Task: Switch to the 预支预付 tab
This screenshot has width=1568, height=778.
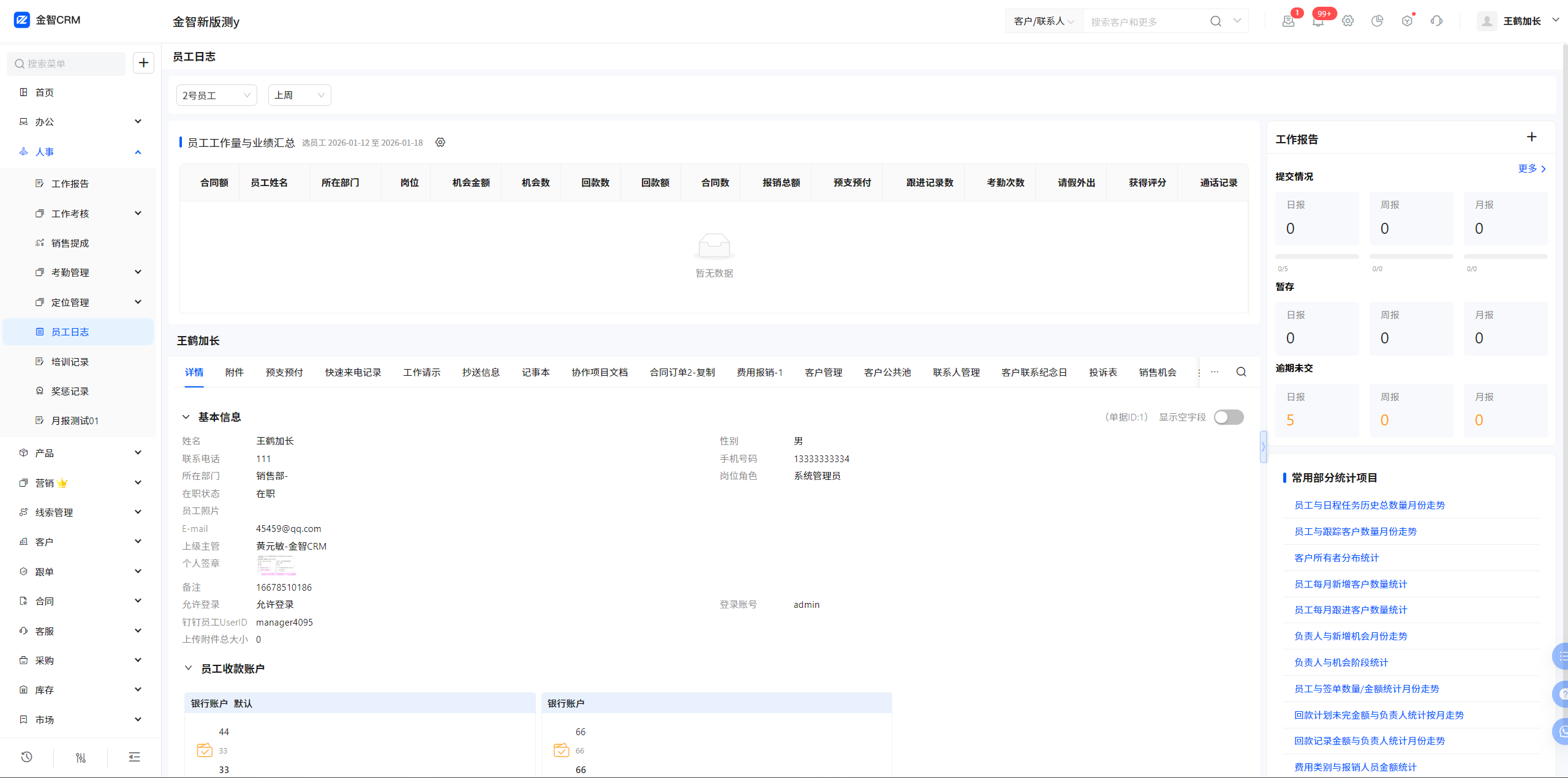Action: 284,372
